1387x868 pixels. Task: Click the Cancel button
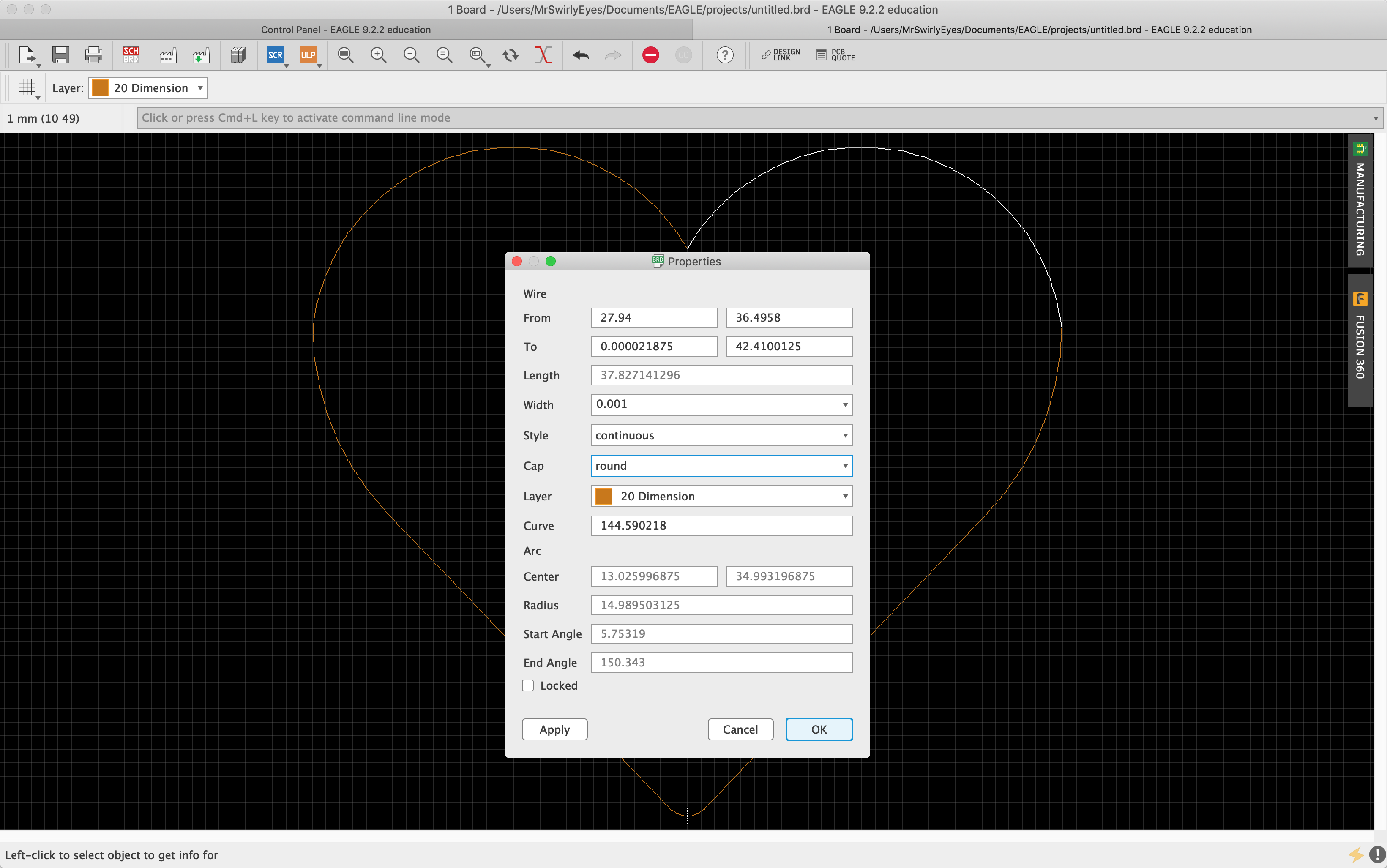click(740, 729)
